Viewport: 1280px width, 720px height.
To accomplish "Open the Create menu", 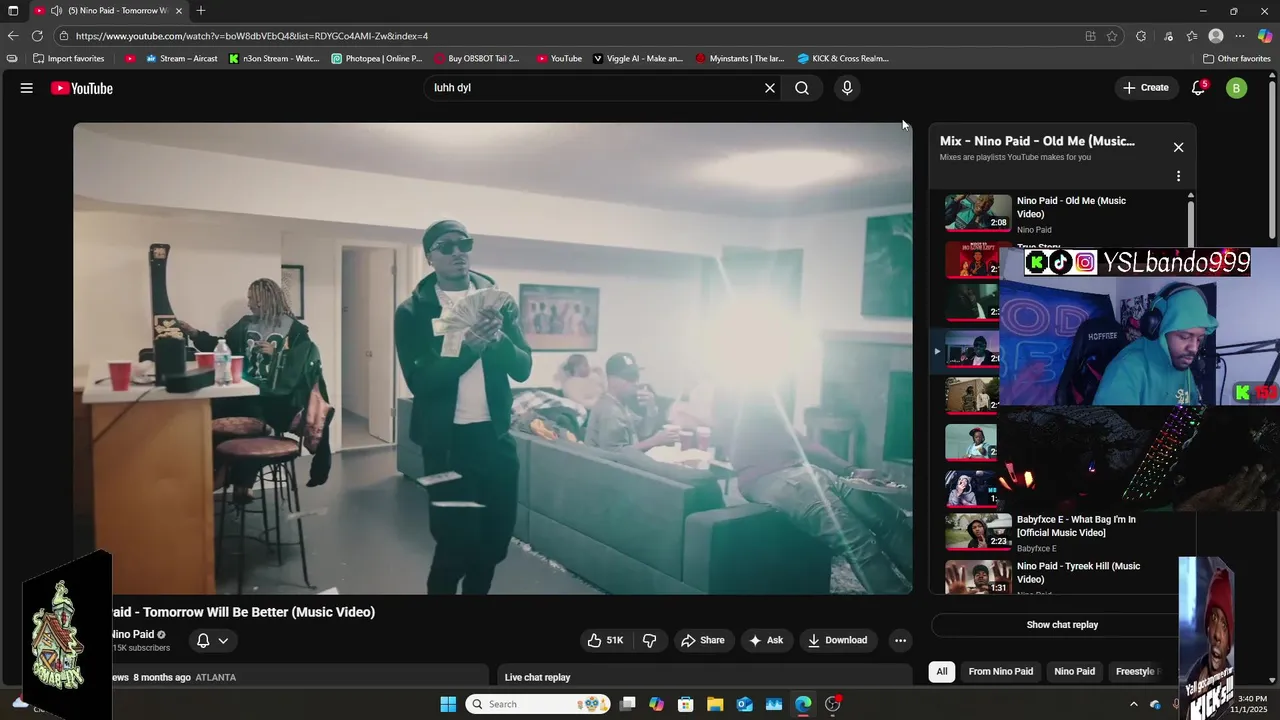I will tap(1146, 88).
